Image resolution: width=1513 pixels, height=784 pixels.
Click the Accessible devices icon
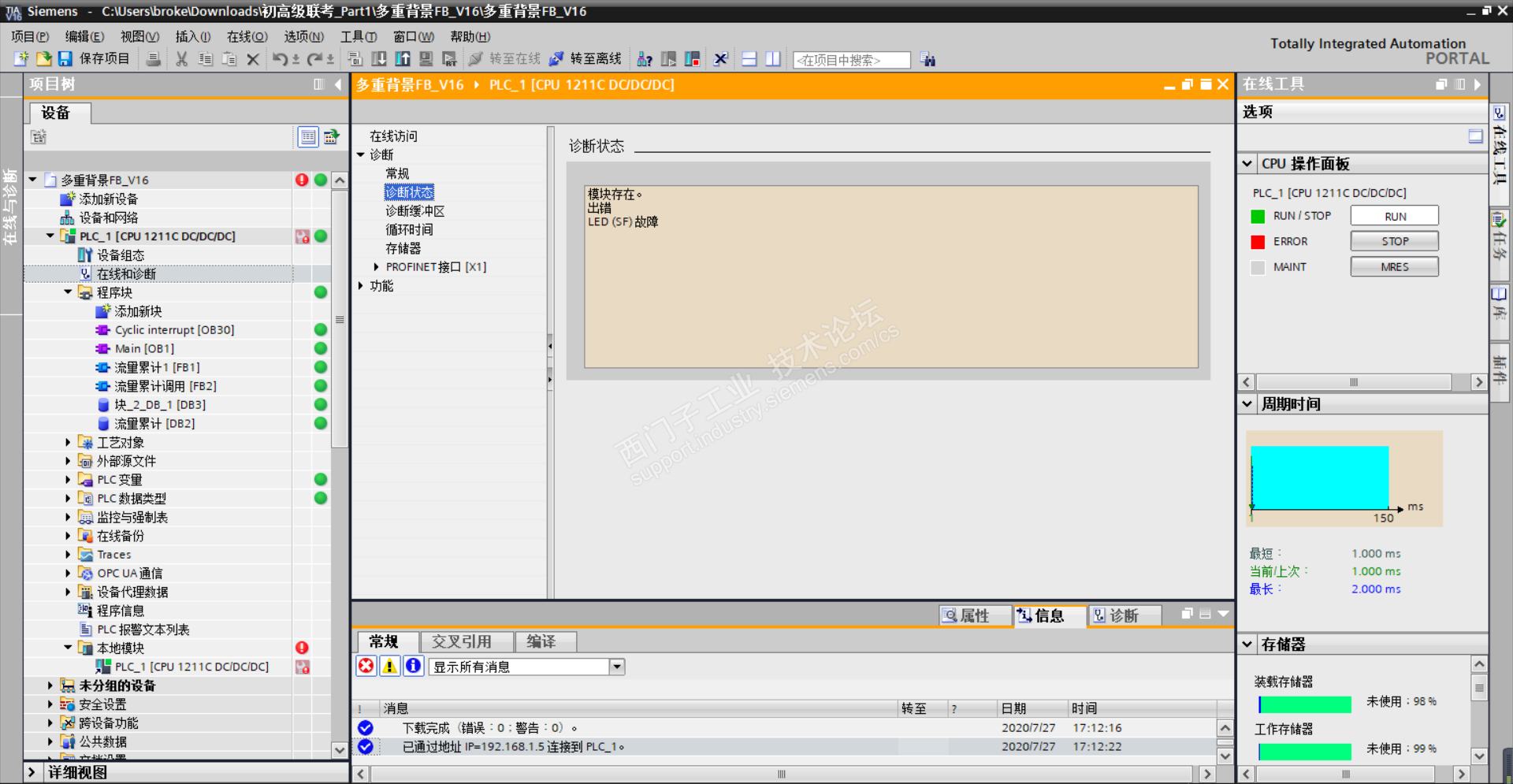coord(645,59)
